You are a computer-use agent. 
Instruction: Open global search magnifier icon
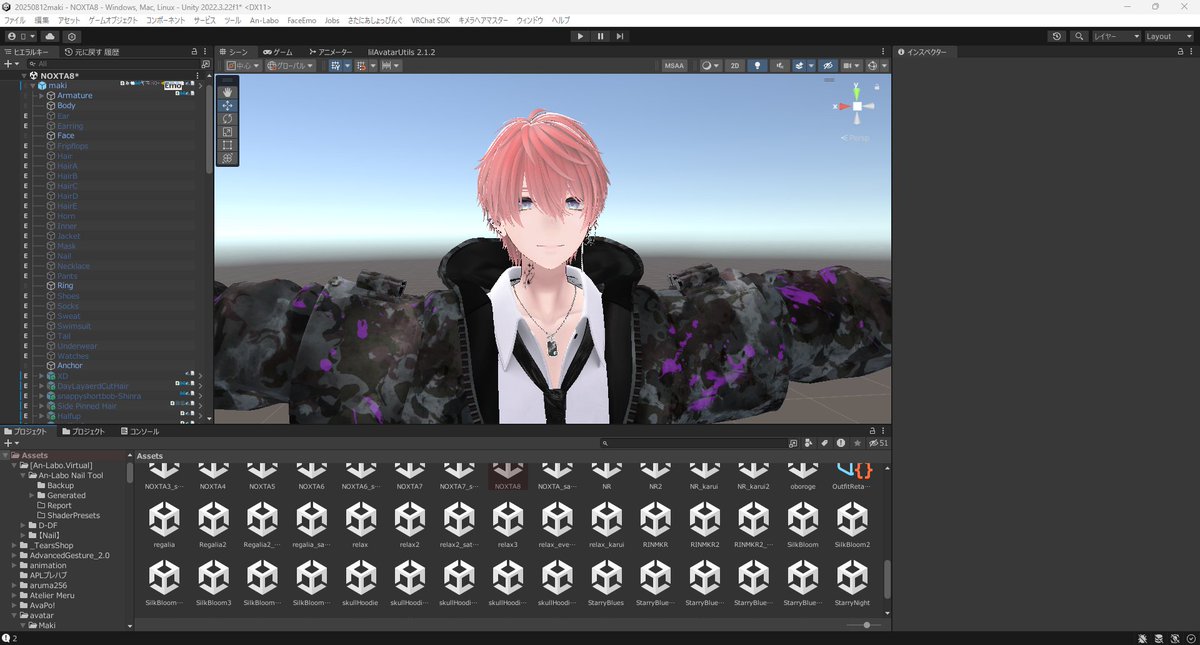[x=1080, y=36]
